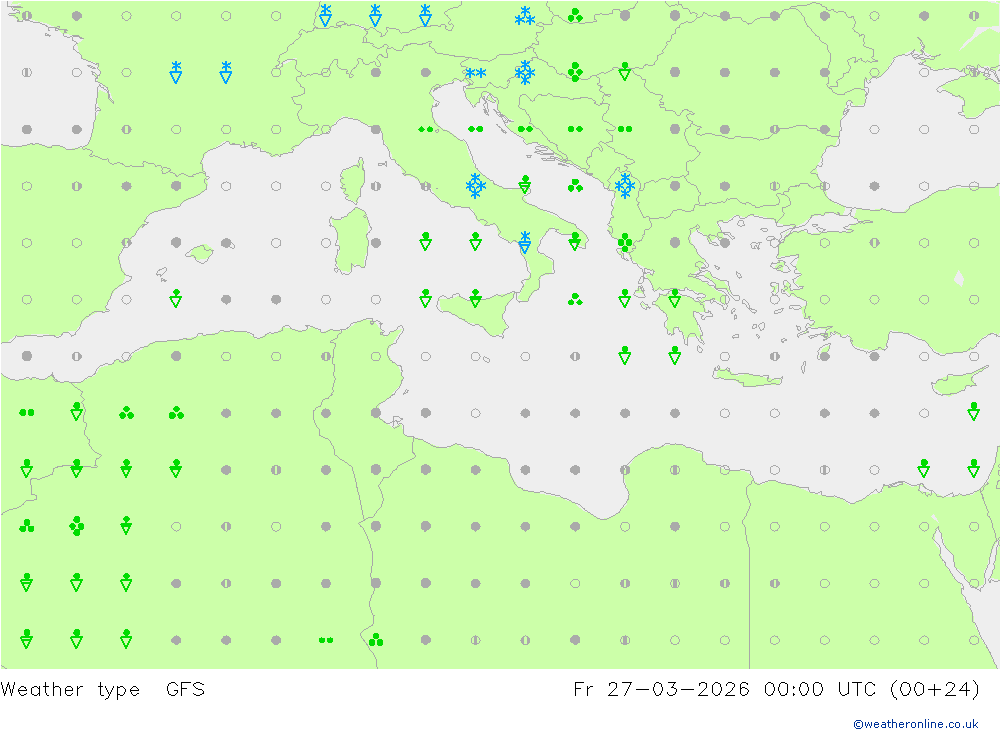
Task: Click green shower symbol off the Lebanon coast
Action: click(974, 411)
